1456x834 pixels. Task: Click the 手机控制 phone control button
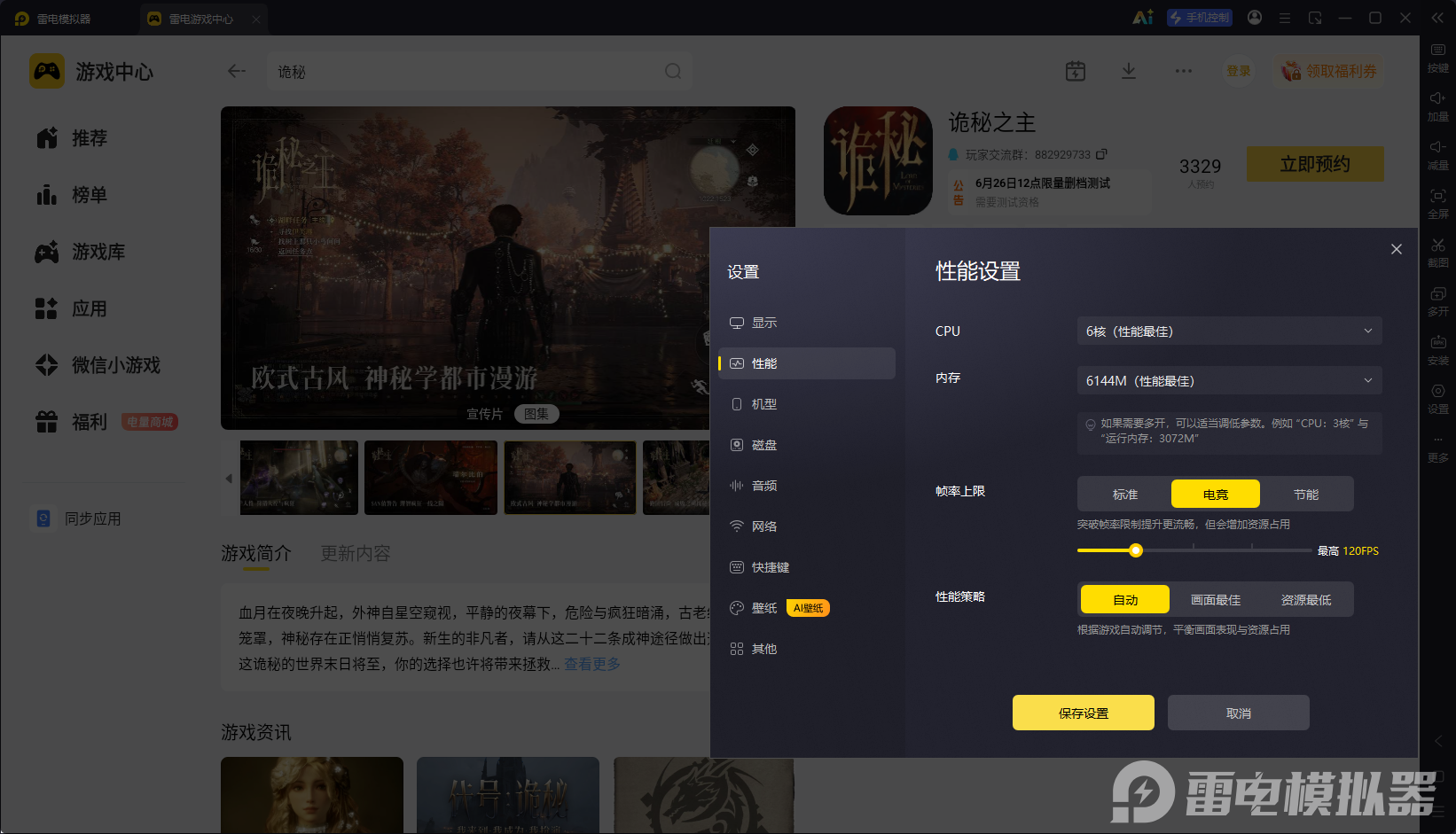click(x=1200, y=18)
